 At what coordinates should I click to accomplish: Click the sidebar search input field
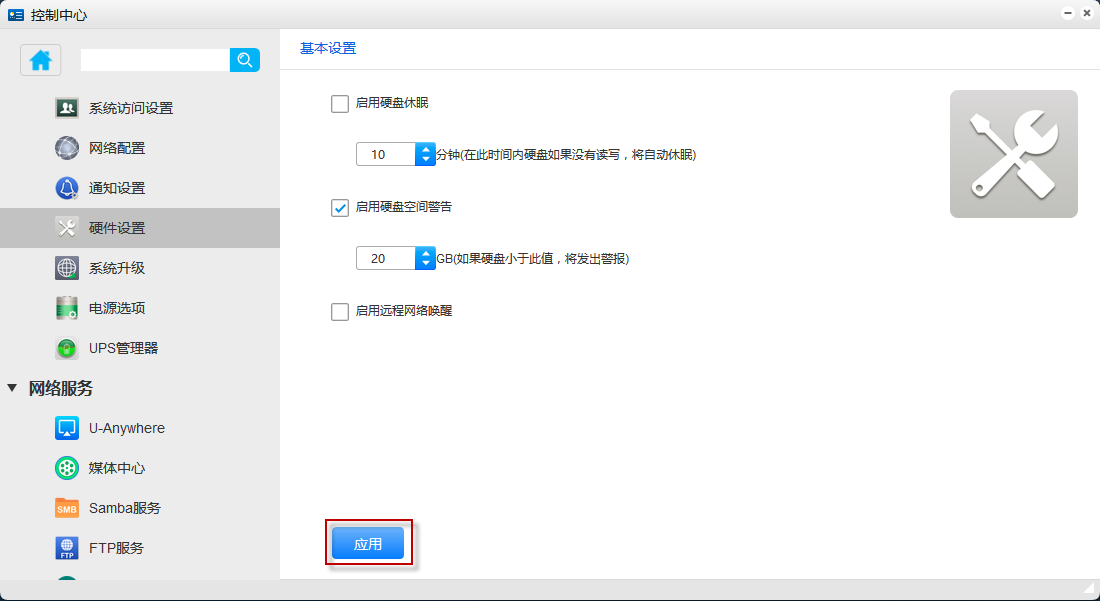click(155, 60)
